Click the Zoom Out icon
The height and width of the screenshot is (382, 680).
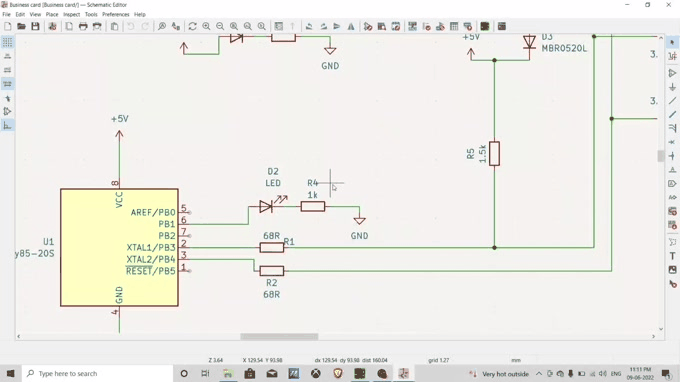pos(220,26)
